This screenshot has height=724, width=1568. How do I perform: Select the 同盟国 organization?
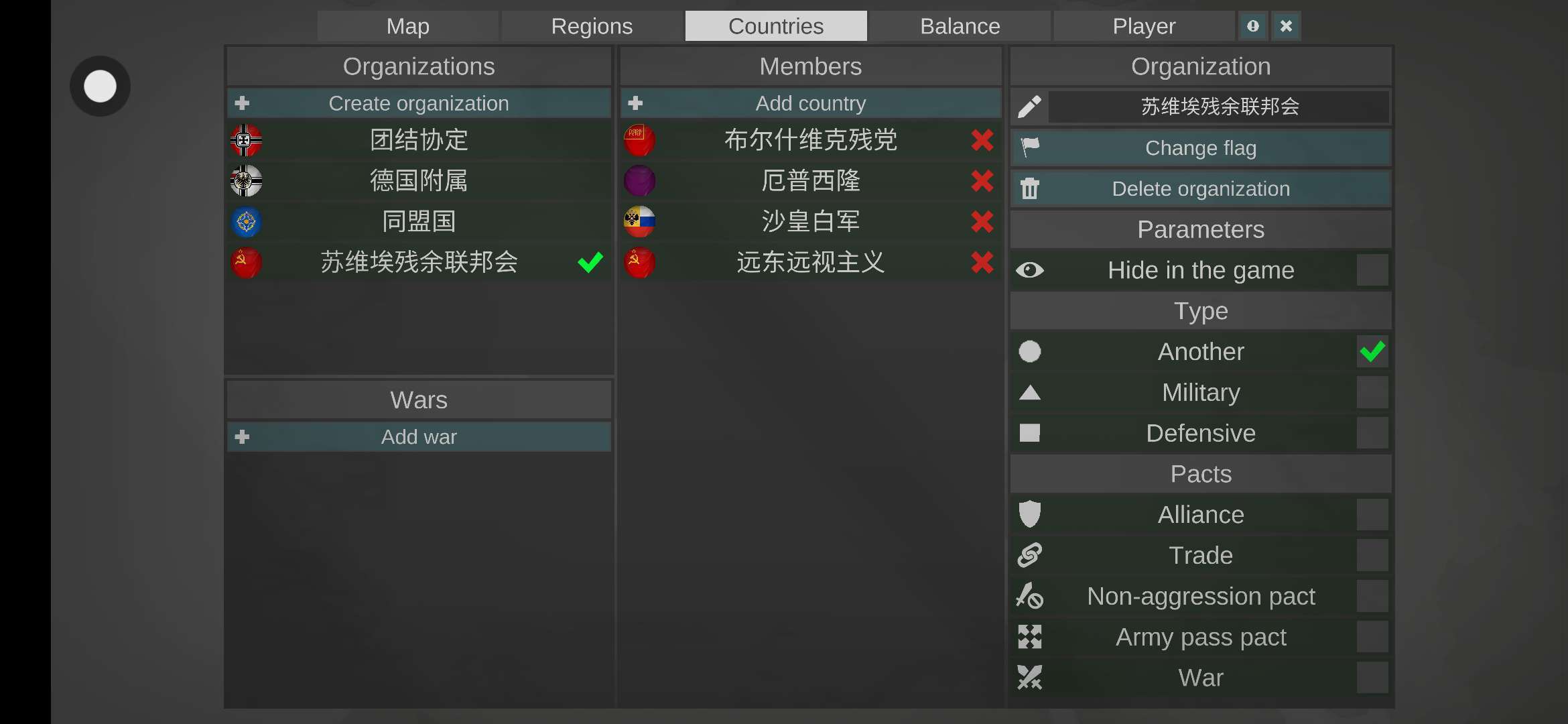[419, 222]
